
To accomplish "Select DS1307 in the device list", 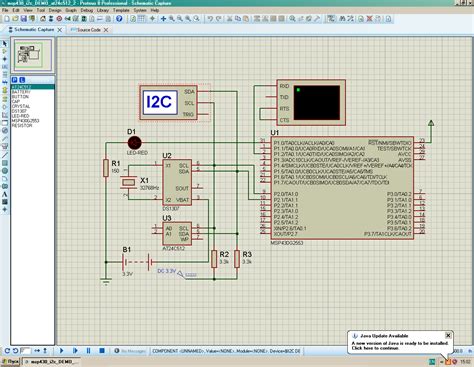I will [x=19, y=111].
